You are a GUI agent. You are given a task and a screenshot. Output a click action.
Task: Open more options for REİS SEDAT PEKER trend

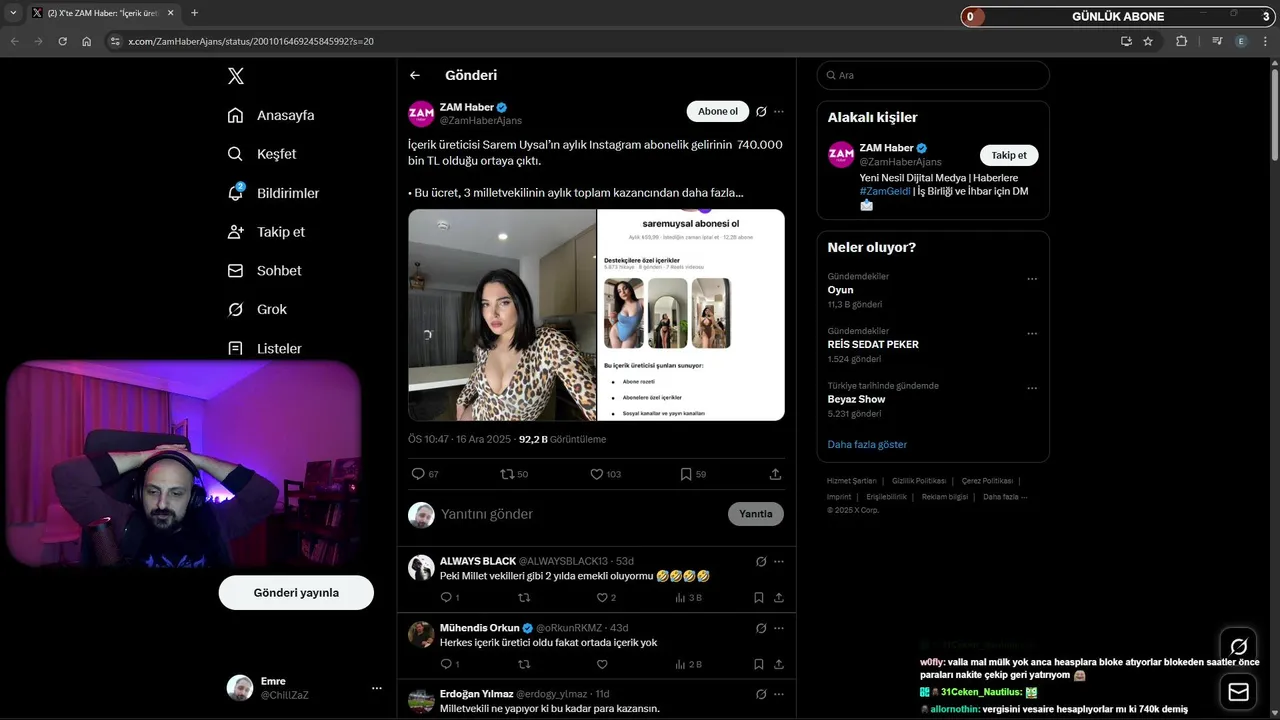[1032, 333]
